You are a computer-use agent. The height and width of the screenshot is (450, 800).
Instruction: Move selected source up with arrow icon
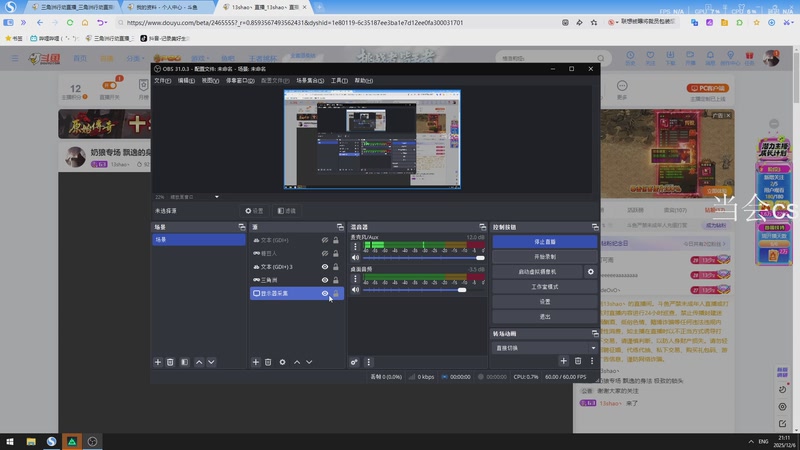coord(296,362)
